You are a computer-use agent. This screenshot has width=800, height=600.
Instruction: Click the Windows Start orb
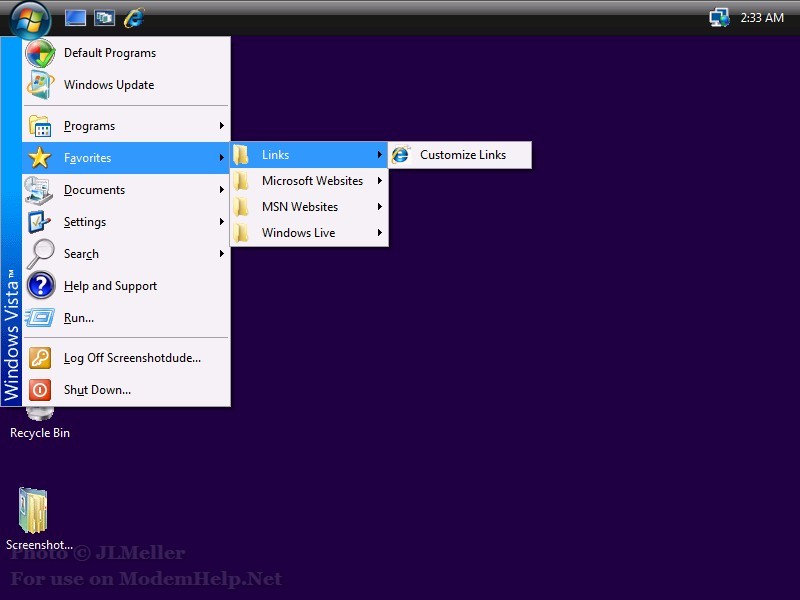[30, 19]
